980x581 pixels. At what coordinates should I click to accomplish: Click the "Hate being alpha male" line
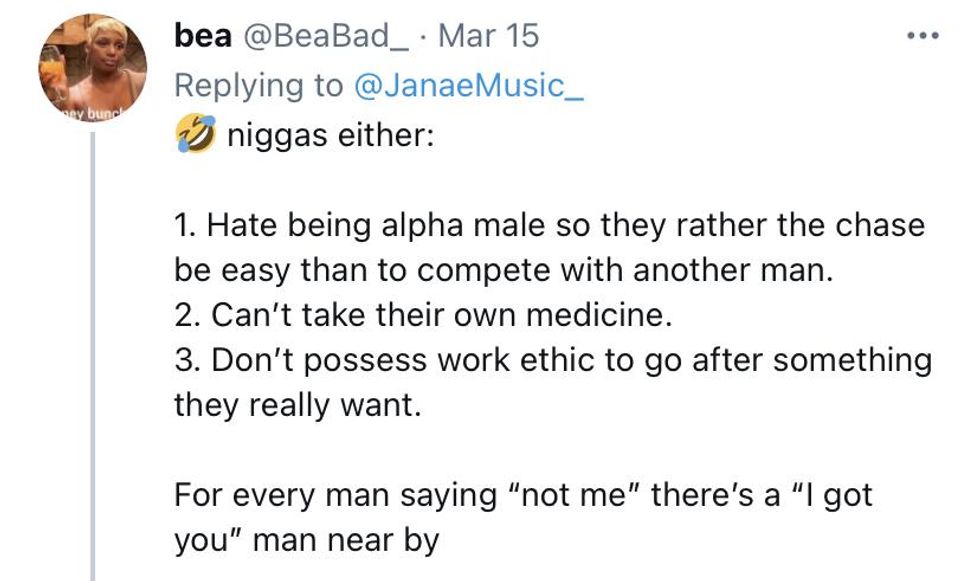coord(550,225)
